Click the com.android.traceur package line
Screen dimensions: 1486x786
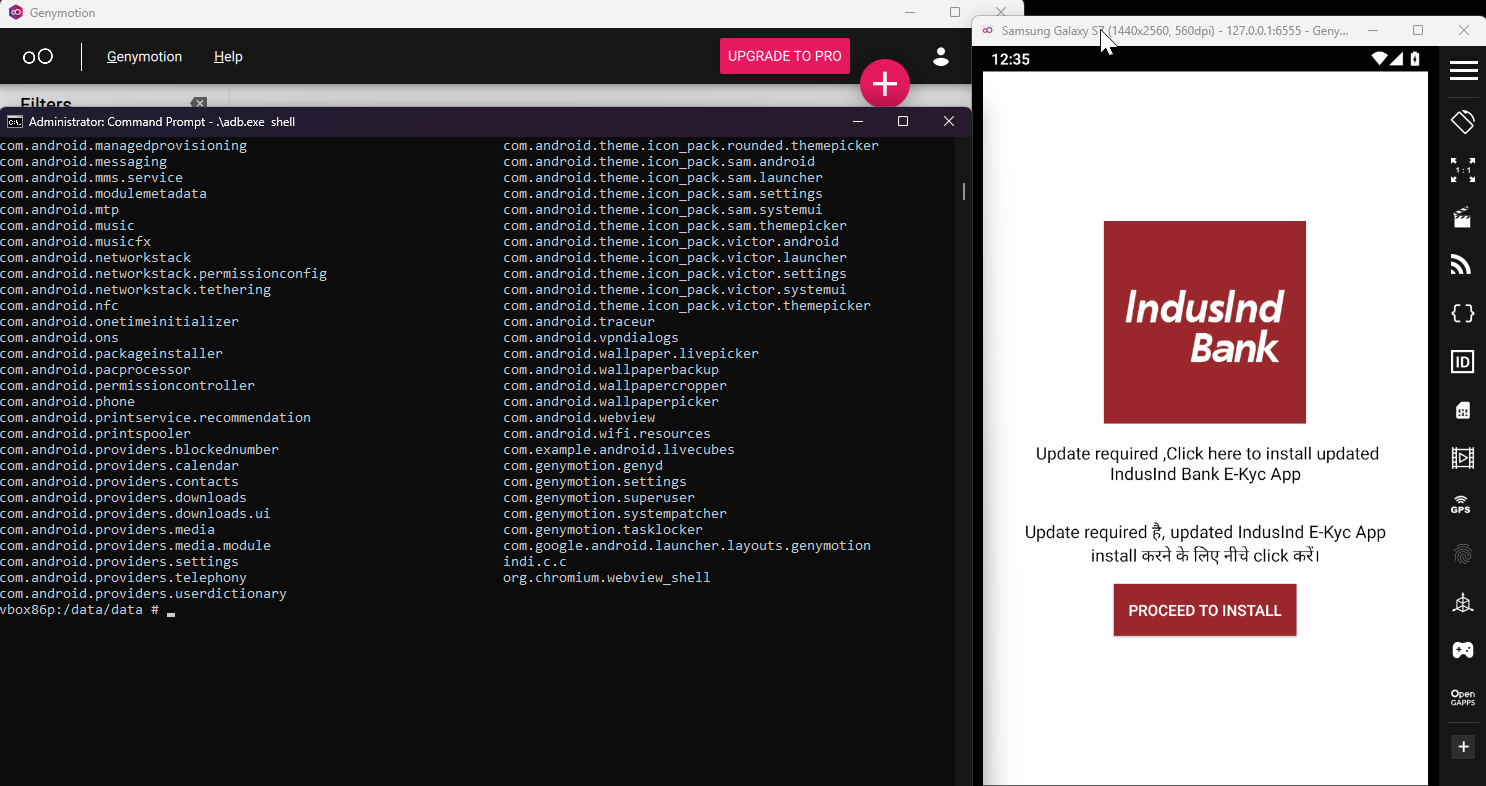[579, 322]
